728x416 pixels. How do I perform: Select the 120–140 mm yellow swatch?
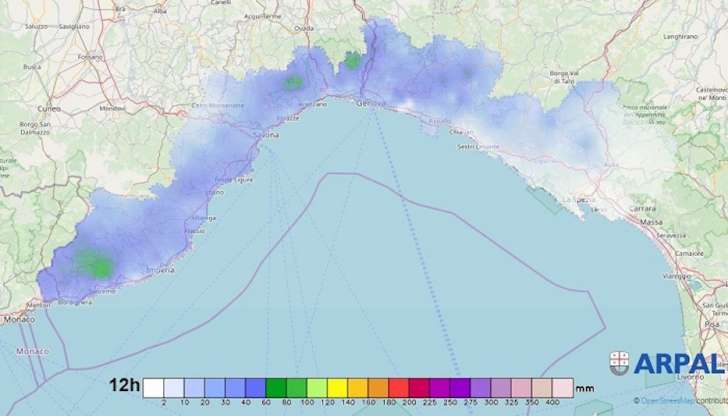click(337, 388)
